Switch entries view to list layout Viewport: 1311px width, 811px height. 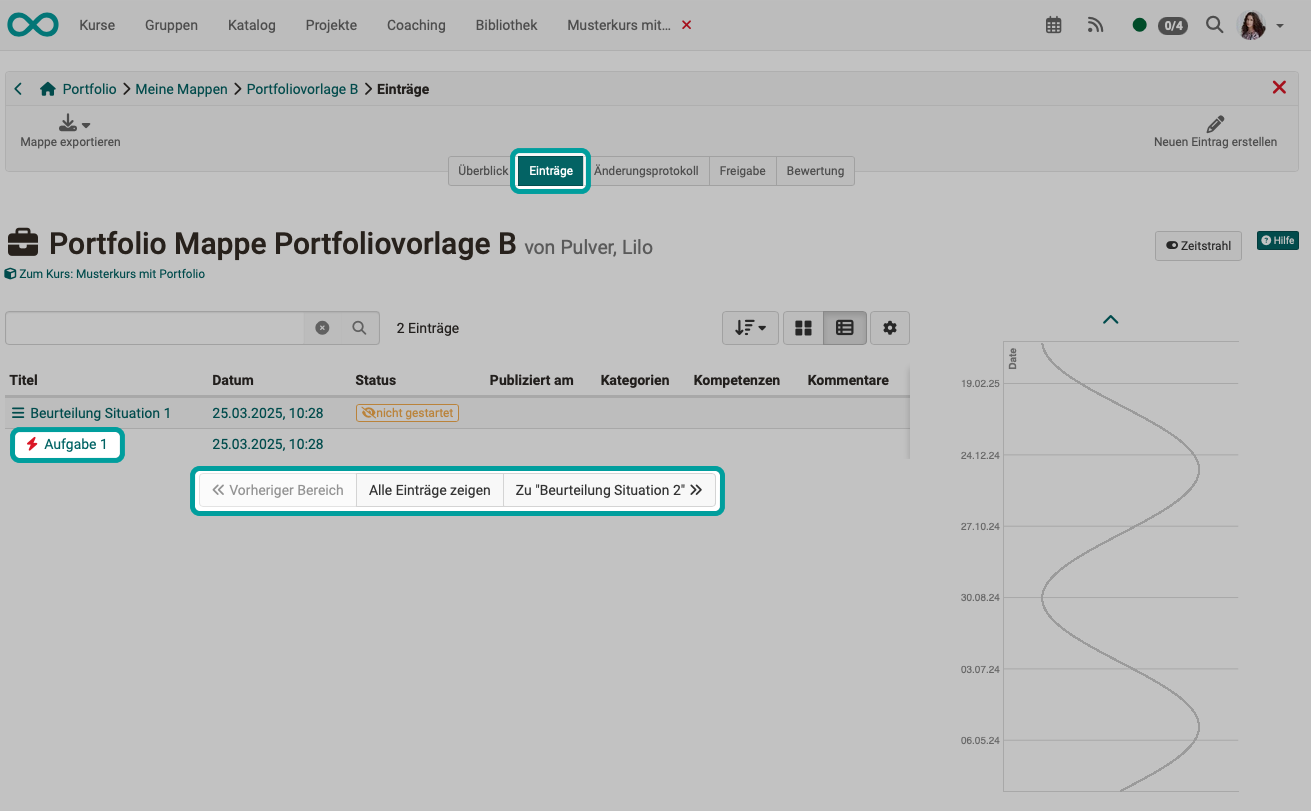coord(845,327)
